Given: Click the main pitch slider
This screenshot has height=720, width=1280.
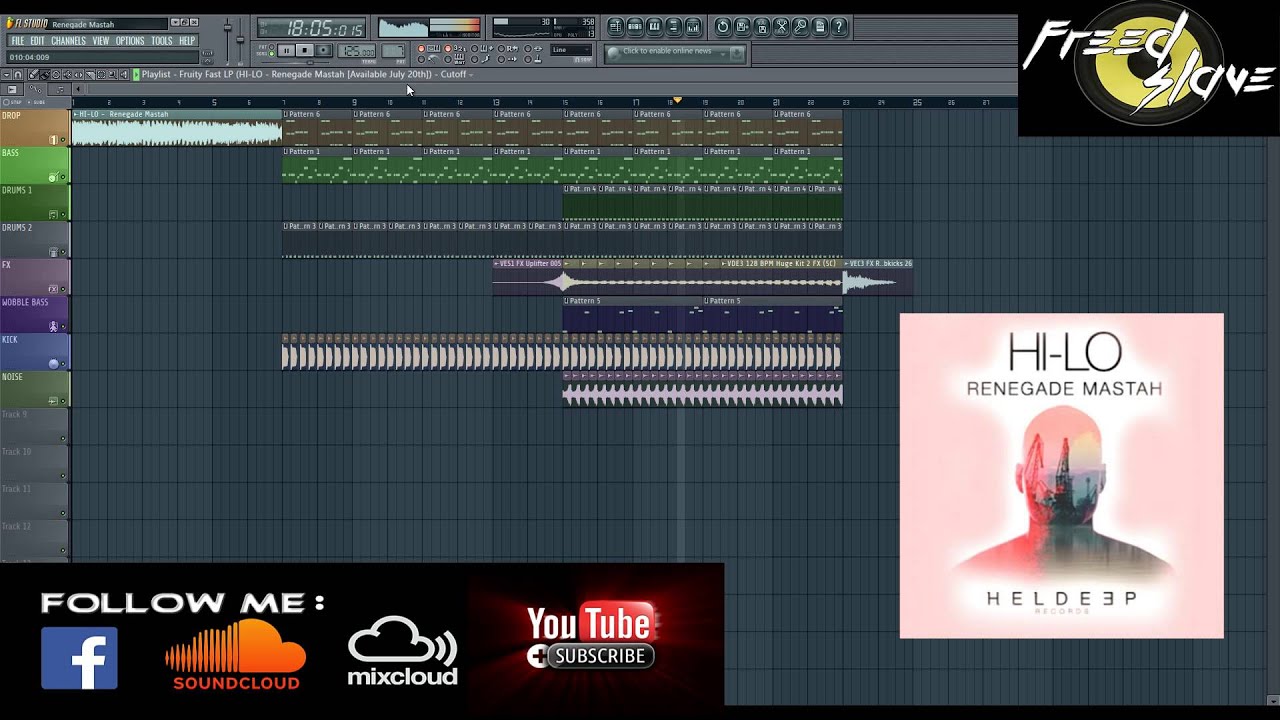Looking at the screenshot, I should [x=240, y=38].
